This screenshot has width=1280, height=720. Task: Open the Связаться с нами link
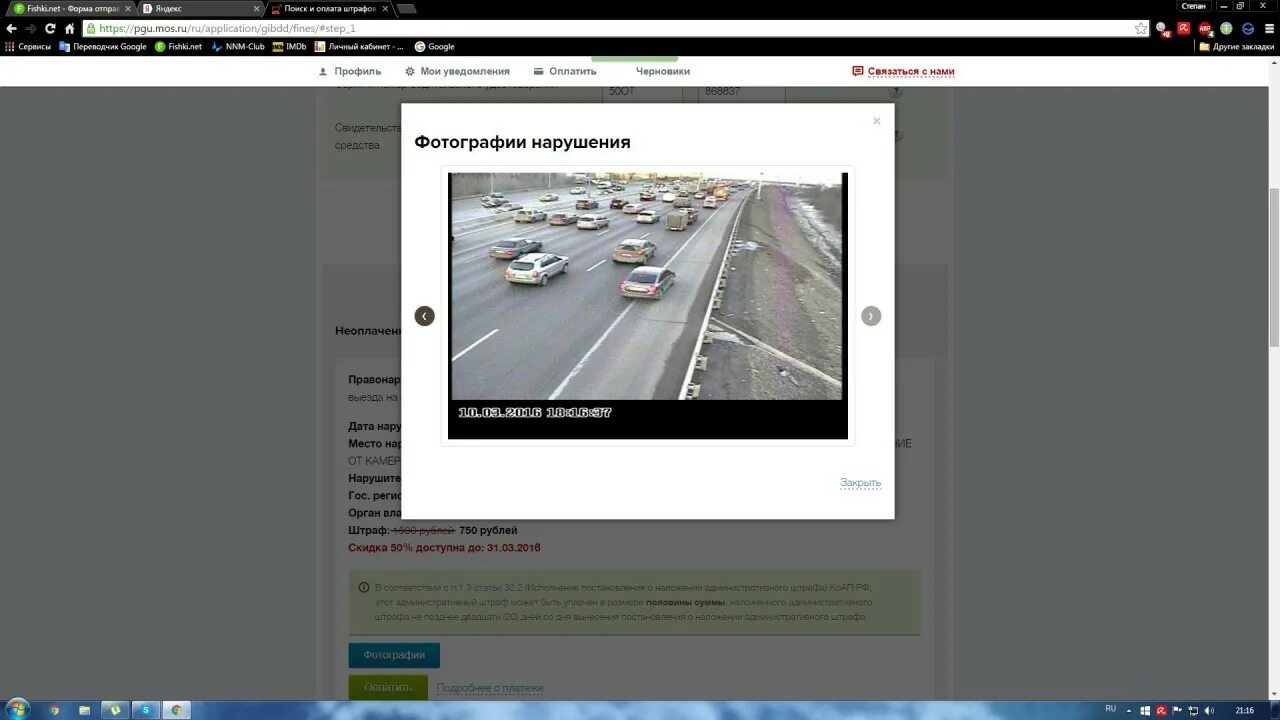click(909, 71)
